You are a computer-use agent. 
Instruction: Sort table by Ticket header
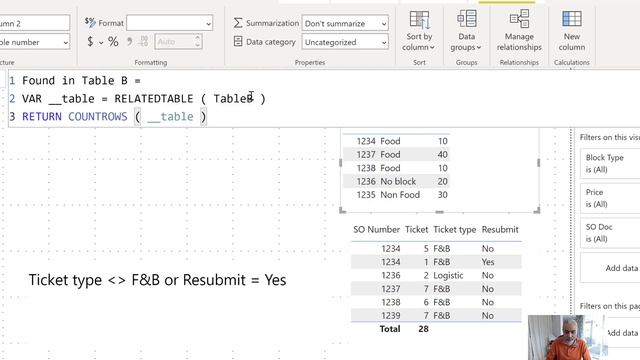point(416,229)
